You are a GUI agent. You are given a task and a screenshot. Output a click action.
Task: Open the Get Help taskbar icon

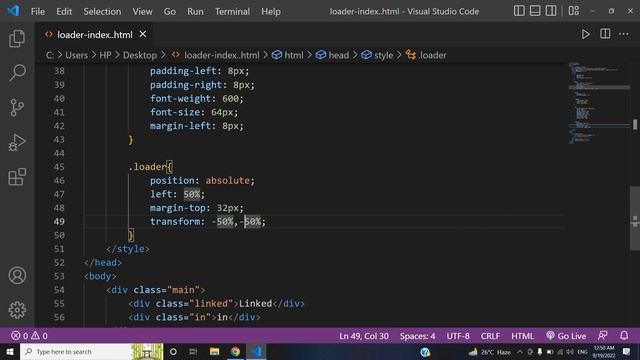pos(425,352)
